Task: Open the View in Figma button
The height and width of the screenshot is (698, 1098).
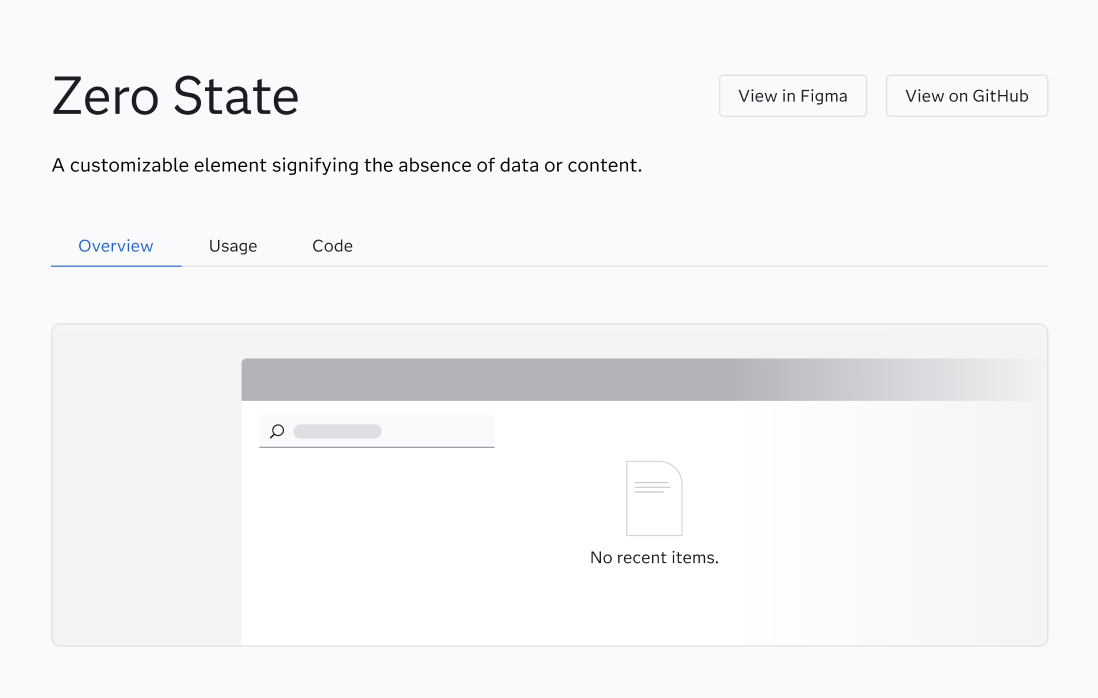Action: pos(793,96)
